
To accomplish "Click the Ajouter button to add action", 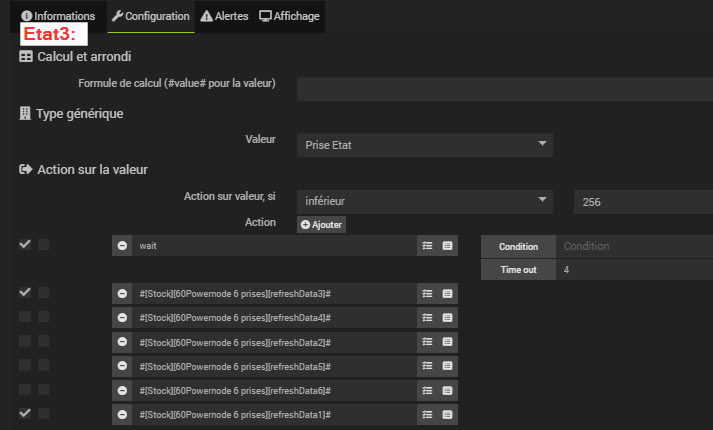I will 321,225.
